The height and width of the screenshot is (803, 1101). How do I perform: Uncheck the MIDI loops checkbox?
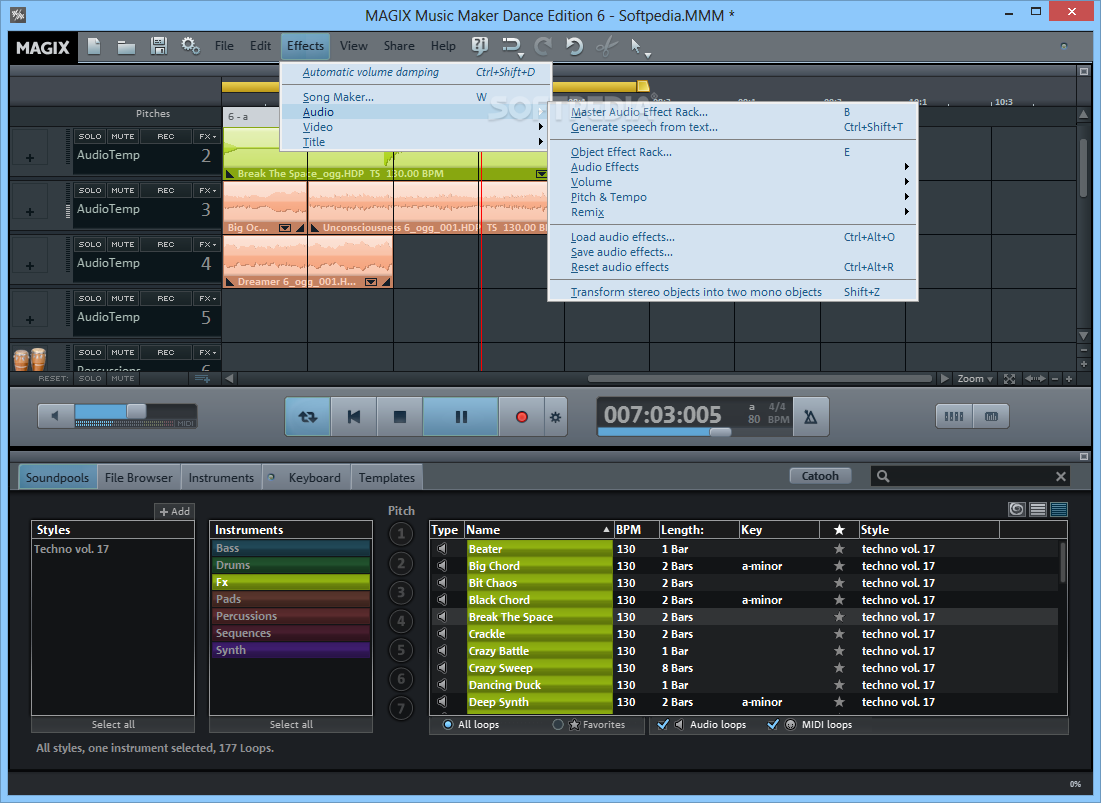(773, 724)
